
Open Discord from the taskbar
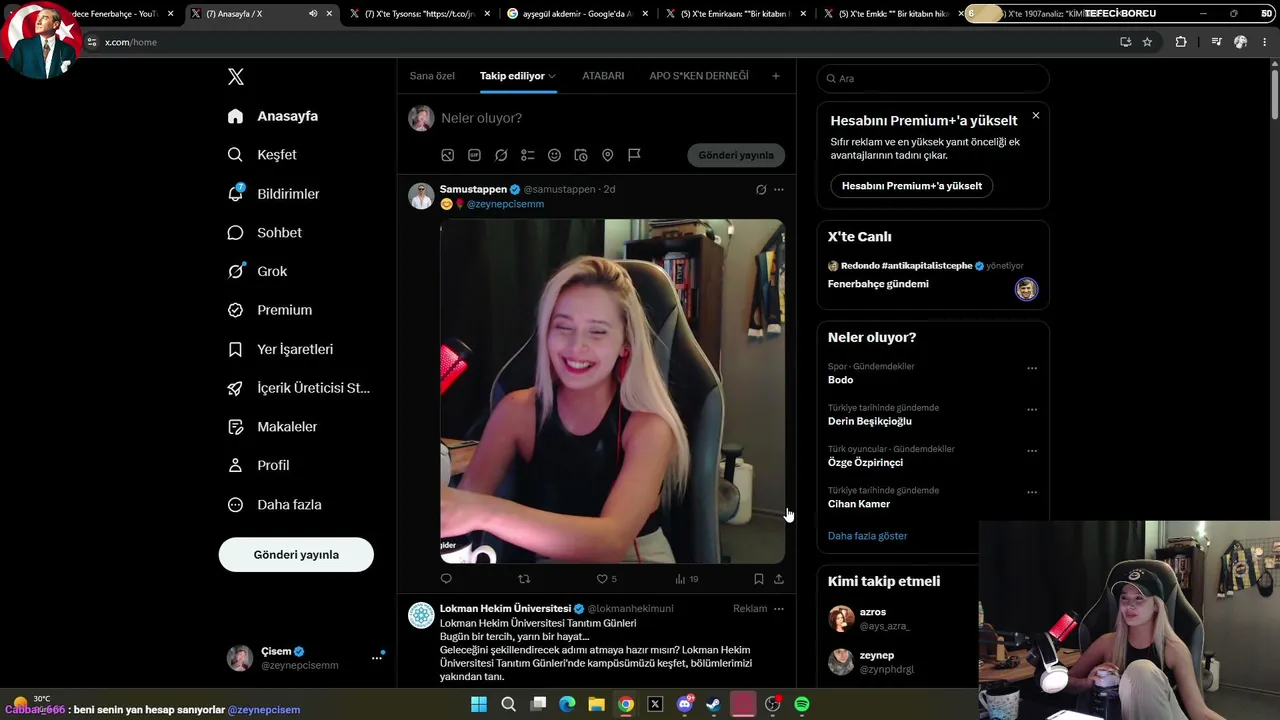[685, 704]
